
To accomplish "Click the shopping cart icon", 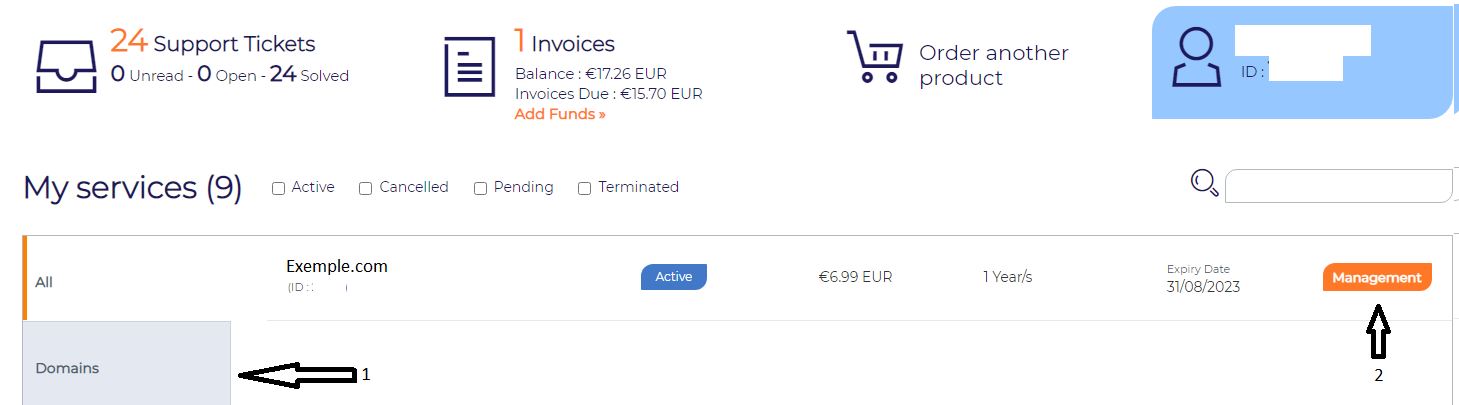I will point(874,57).
